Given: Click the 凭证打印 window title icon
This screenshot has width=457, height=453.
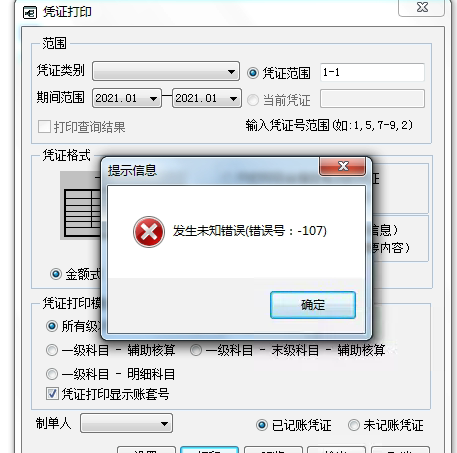Looking at the screenshot, I should click(29, 13).
